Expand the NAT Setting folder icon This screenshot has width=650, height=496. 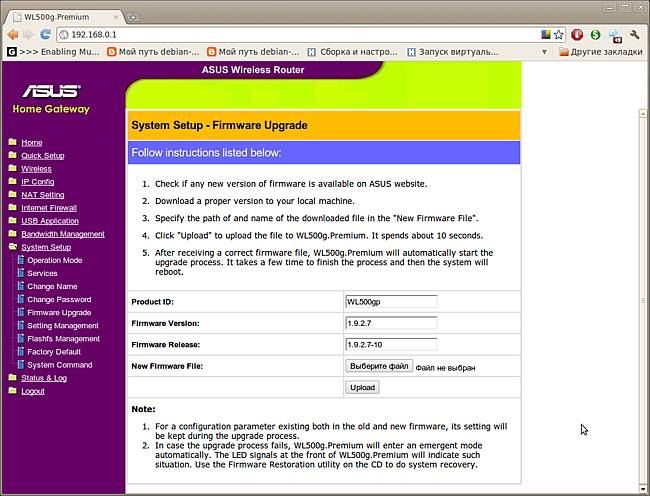(12, 195)
